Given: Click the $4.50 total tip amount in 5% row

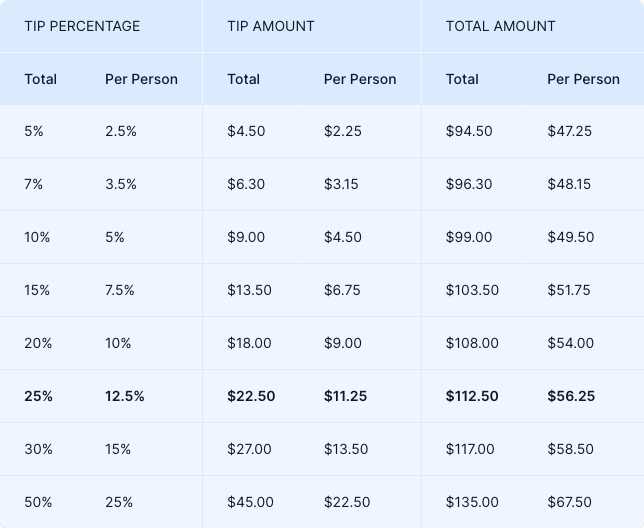Looking at the screenshot, I should [246, 131].
